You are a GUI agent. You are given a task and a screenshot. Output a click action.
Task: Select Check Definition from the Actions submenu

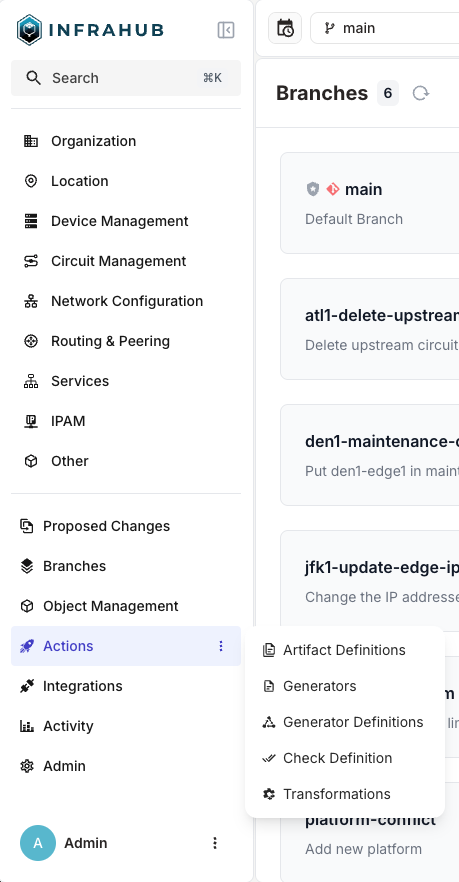pyautogui.click(x=344, y=758)
